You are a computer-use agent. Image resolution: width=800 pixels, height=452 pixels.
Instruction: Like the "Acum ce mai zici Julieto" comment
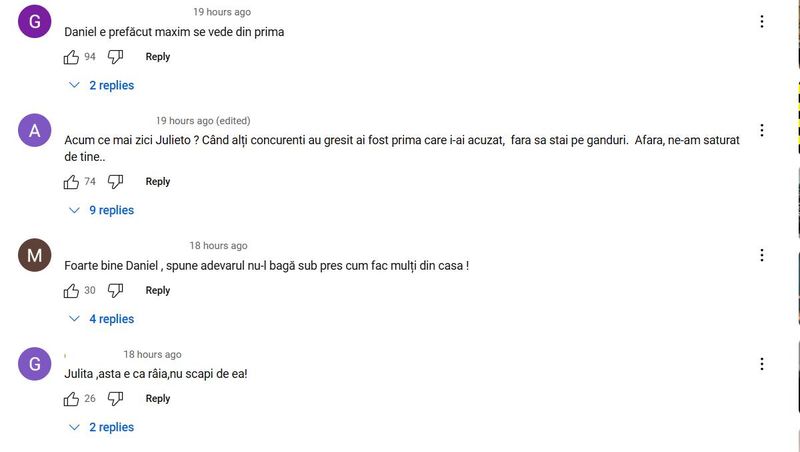[x=71, y=182]
